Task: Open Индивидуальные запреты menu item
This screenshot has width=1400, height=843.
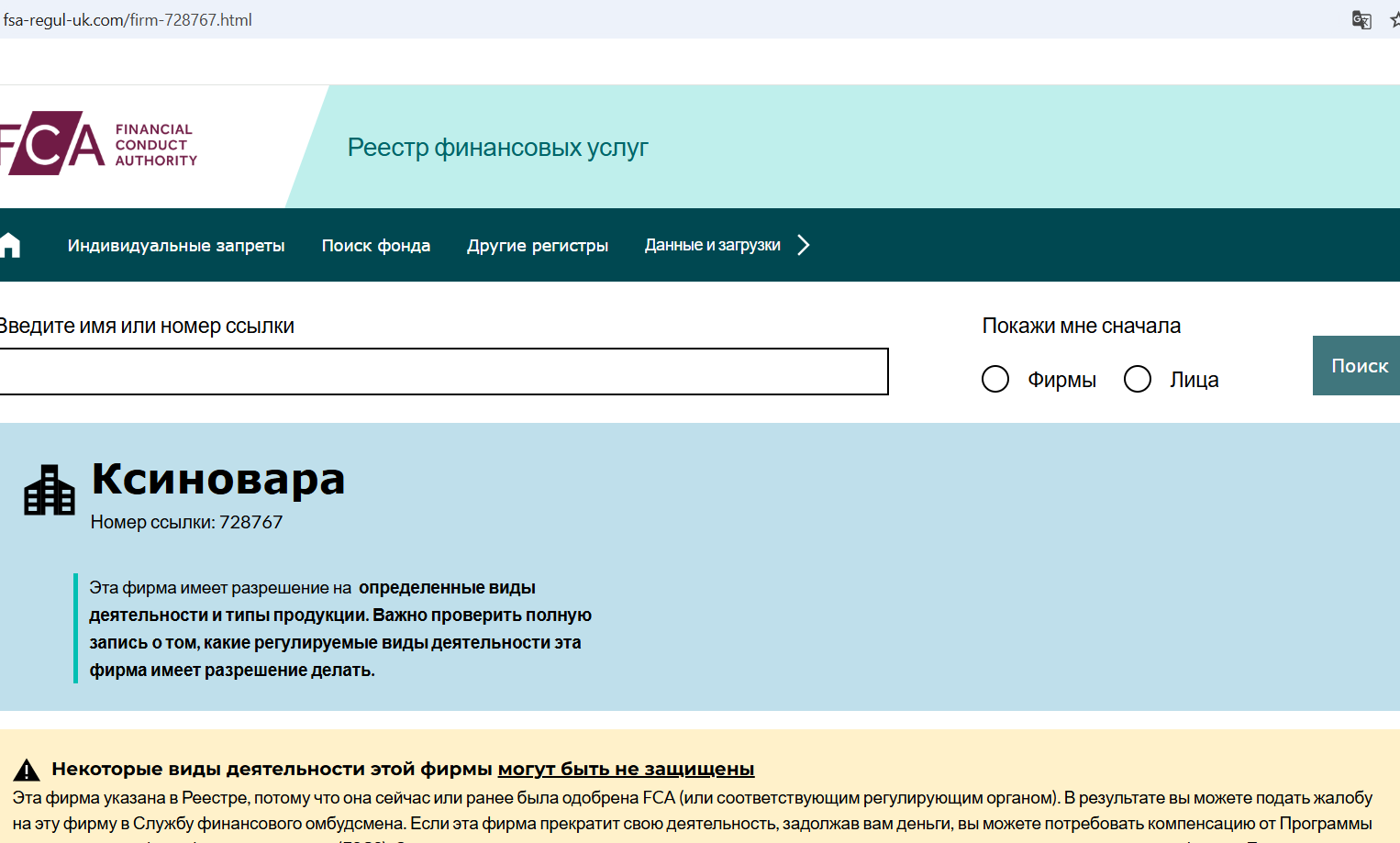Action: tap(176, 246)
